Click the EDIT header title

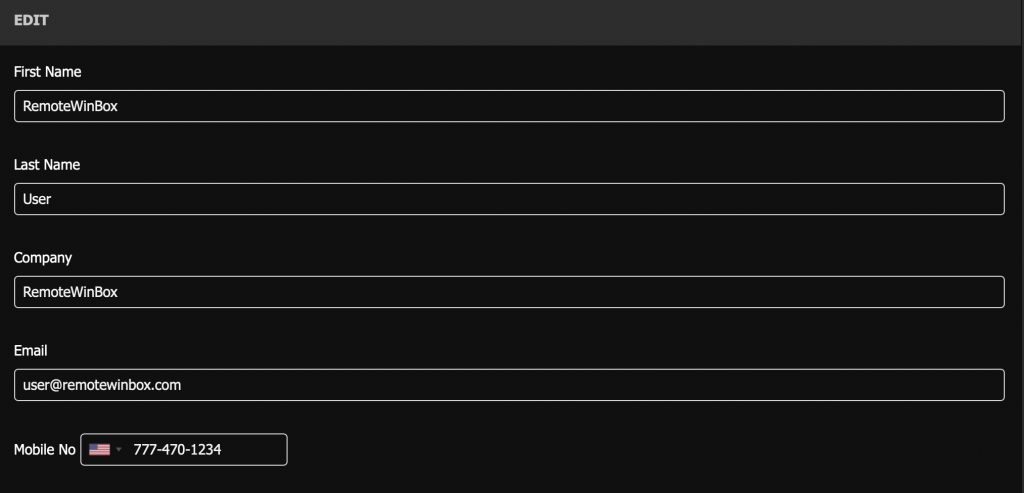click(x=32, y=20)
